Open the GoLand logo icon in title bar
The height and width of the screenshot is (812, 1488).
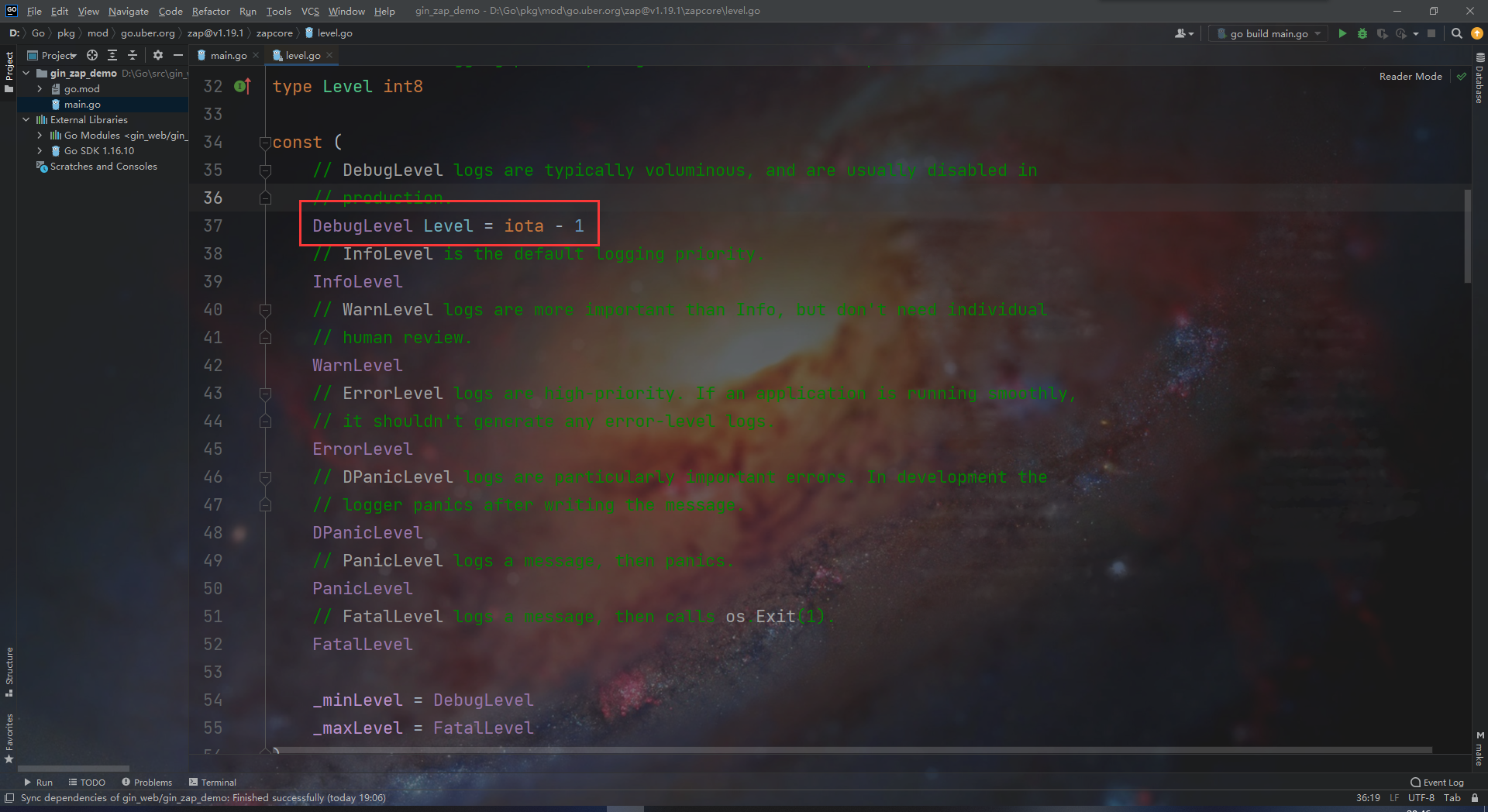pos(12,11)
